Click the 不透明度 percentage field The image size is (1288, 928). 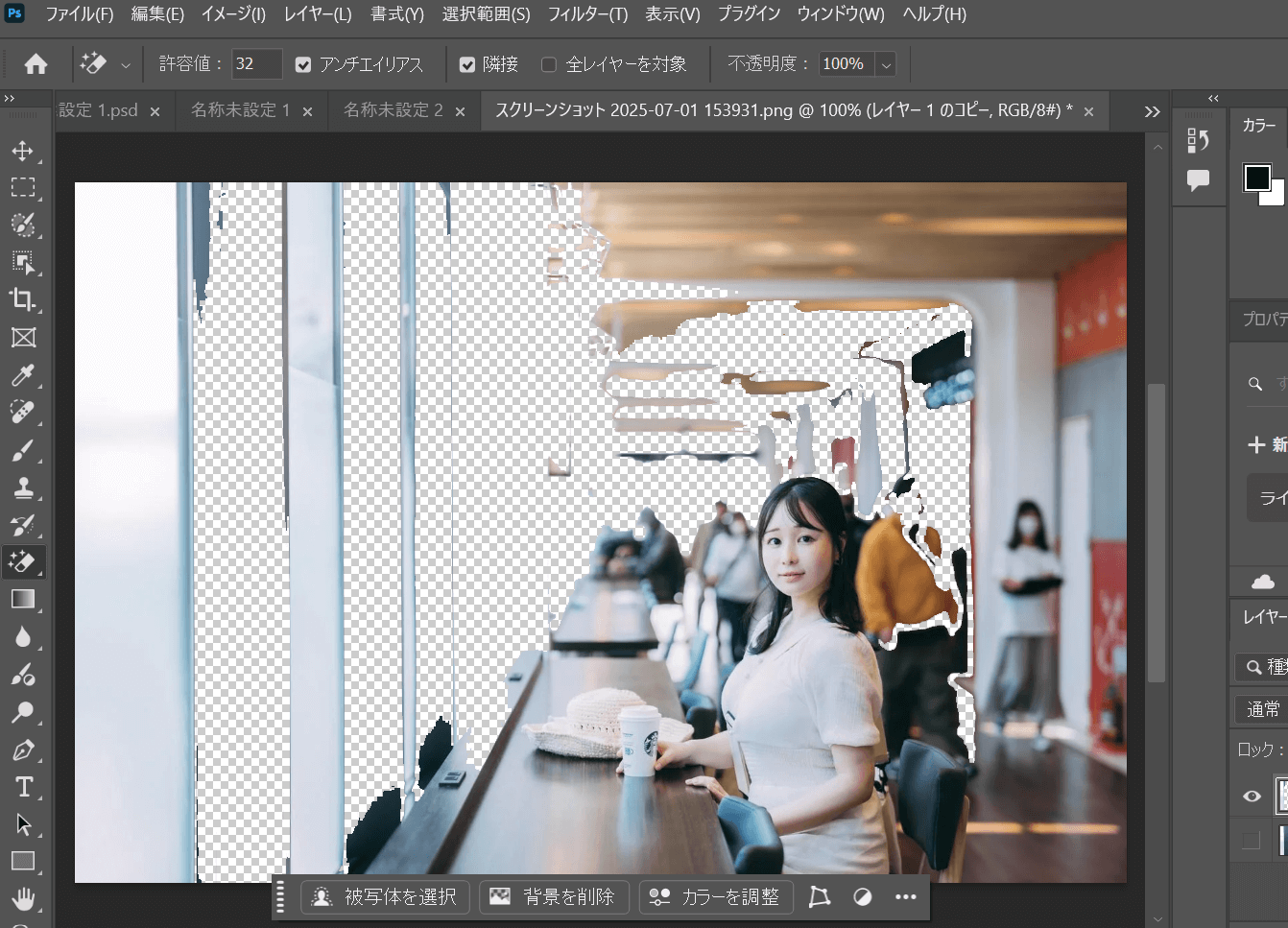click(847, 64)
